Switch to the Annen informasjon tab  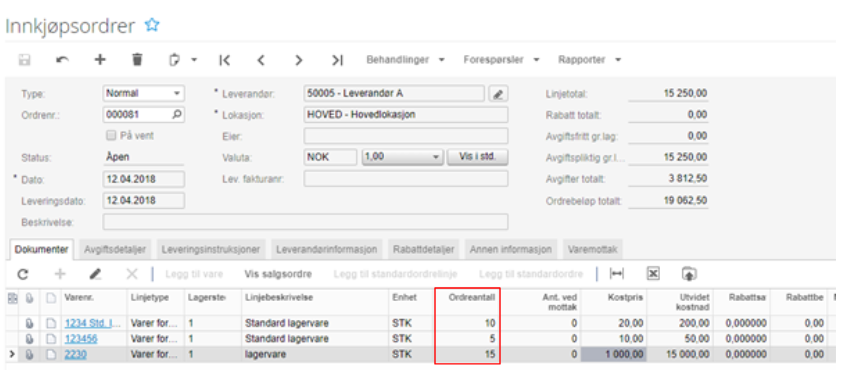511,250
